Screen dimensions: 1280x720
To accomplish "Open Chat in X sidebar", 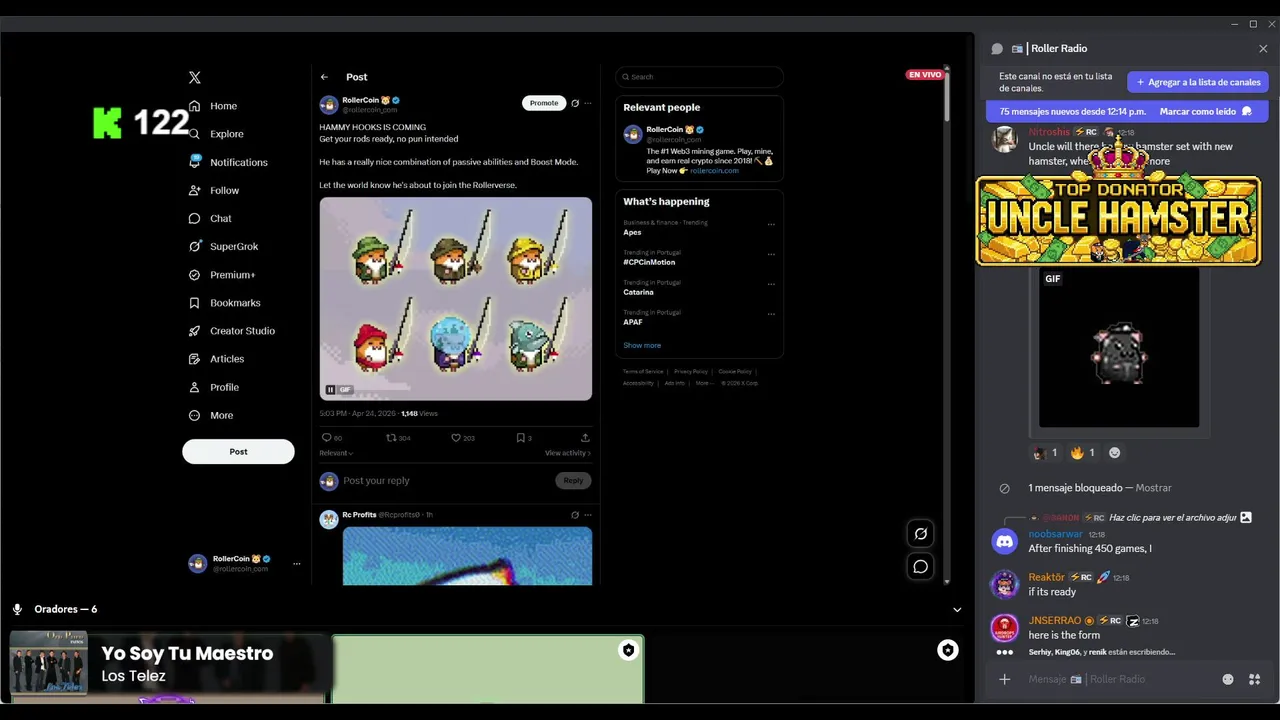I will coord(210,218).
